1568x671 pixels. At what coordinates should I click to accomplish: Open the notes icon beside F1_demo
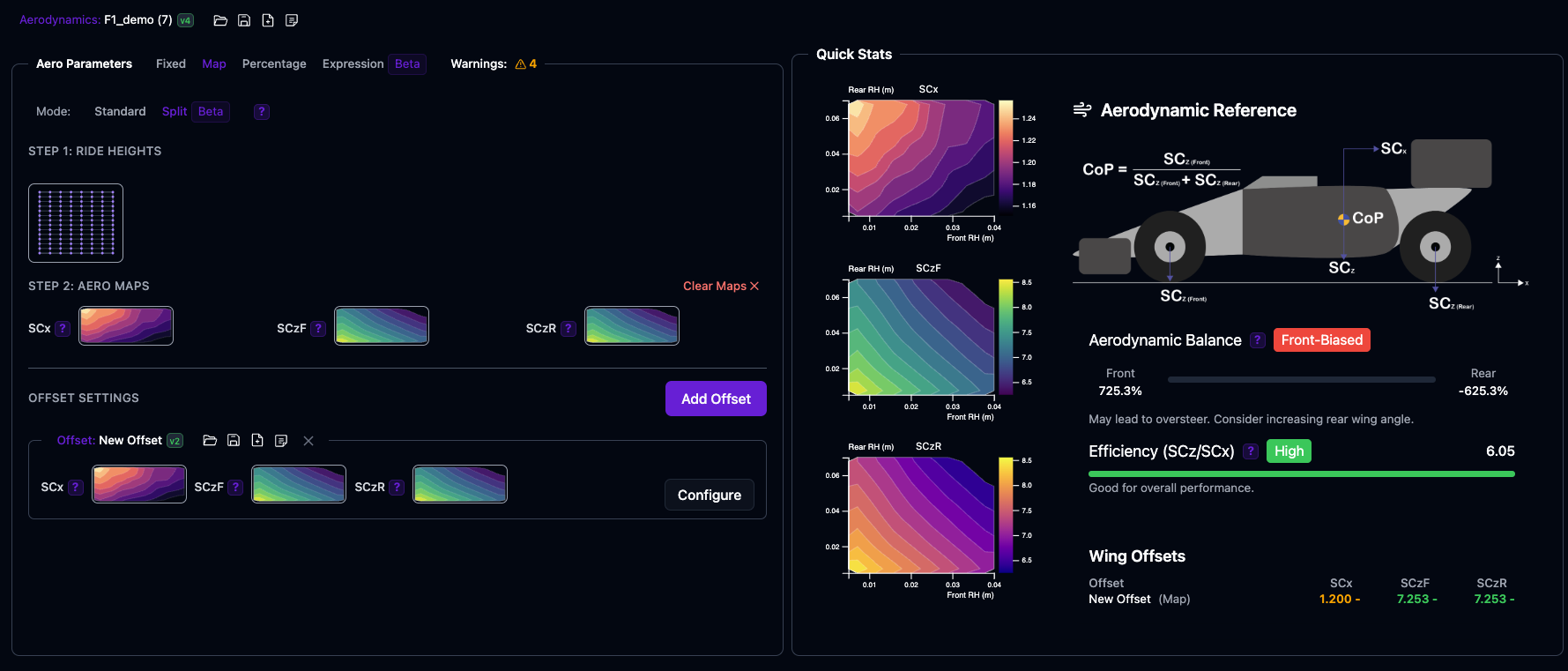click(x=292, y=20)
